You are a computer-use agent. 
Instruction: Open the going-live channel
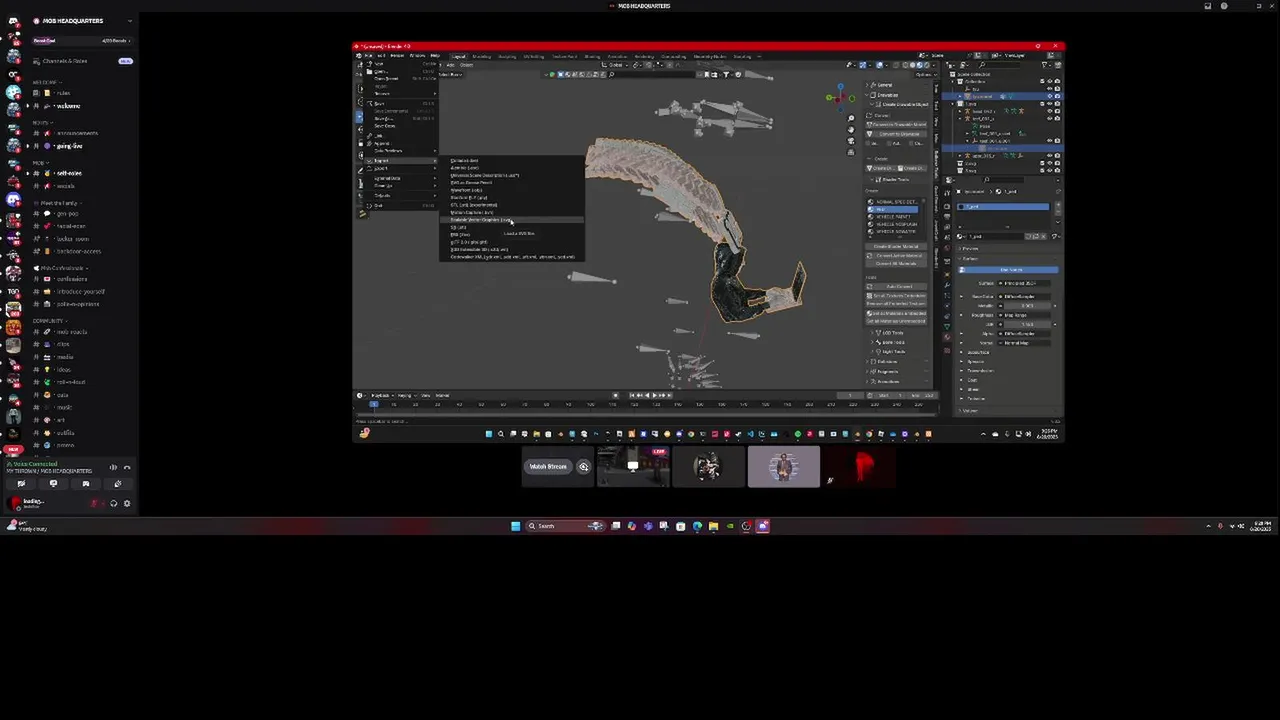click(69, 146)
